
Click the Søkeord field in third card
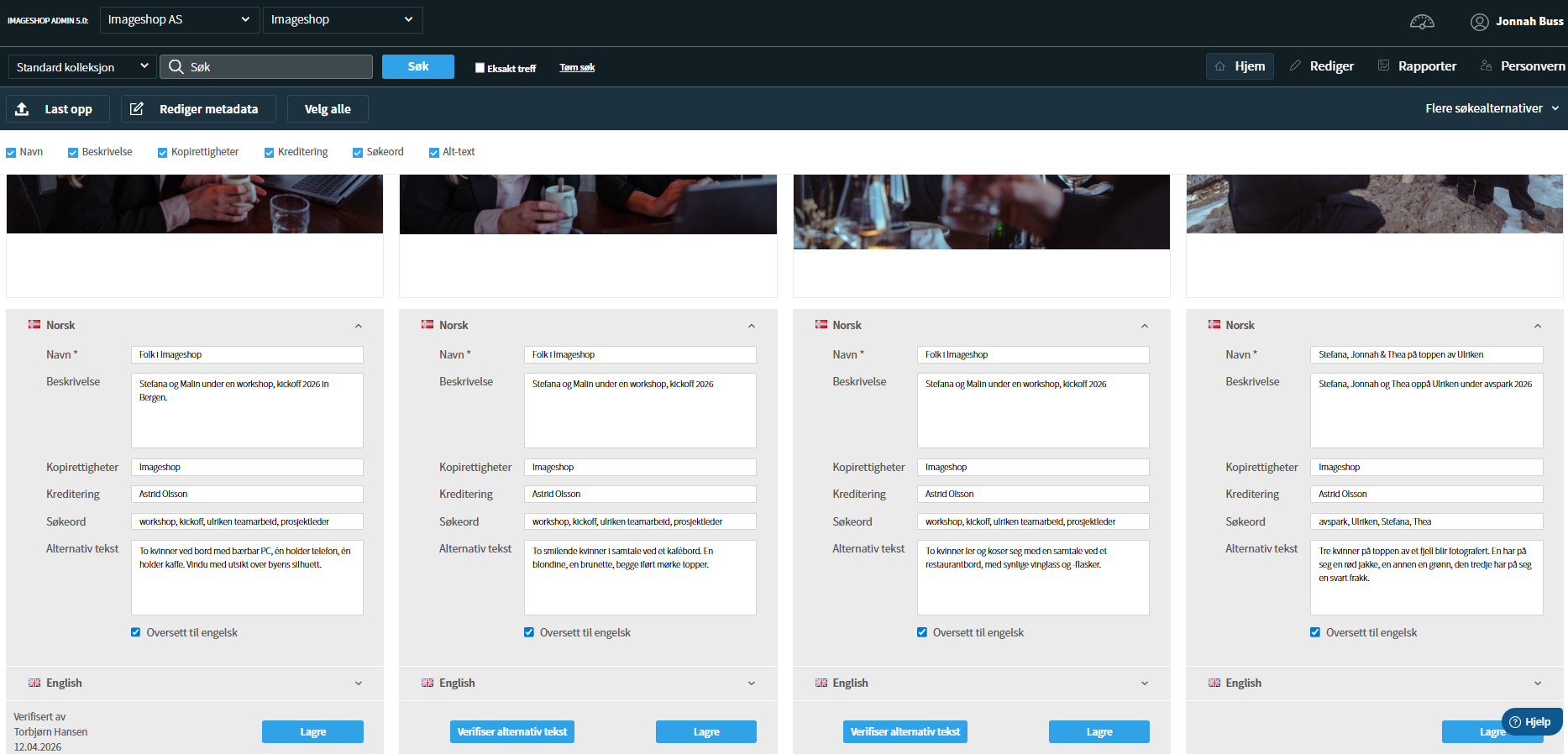[x=1033, y=521]
